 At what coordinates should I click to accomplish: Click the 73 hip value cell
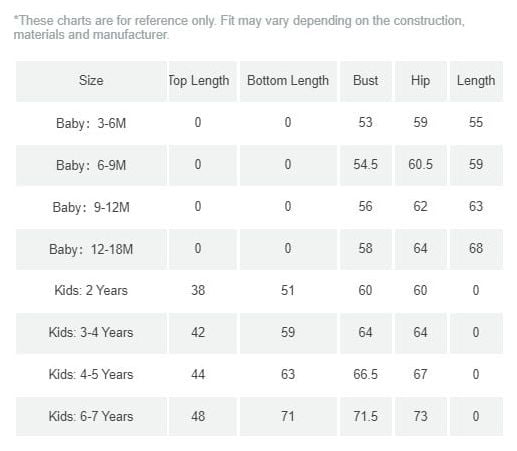tap(420, 416)
